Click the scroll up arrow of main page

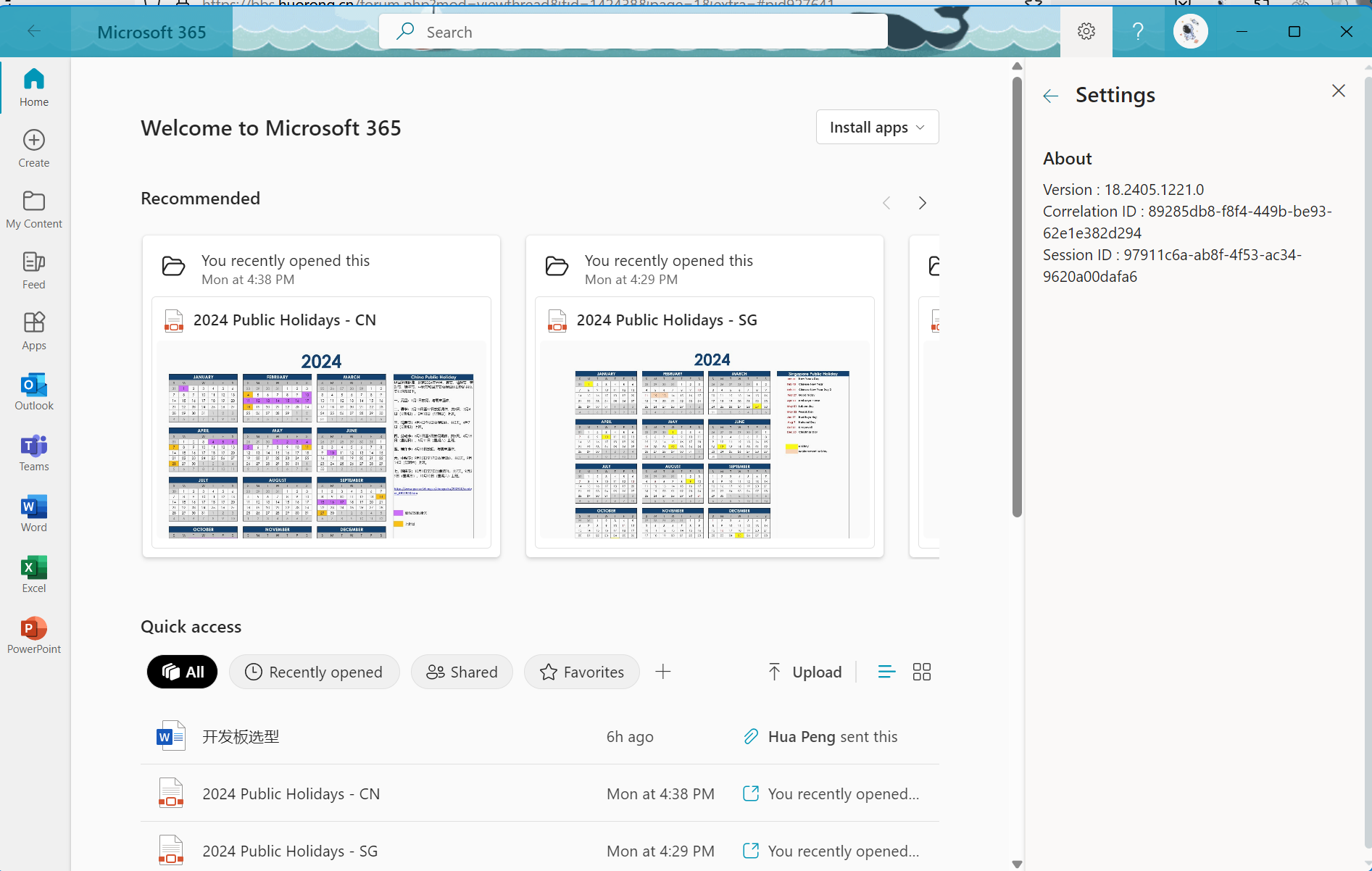[1017, 66]
